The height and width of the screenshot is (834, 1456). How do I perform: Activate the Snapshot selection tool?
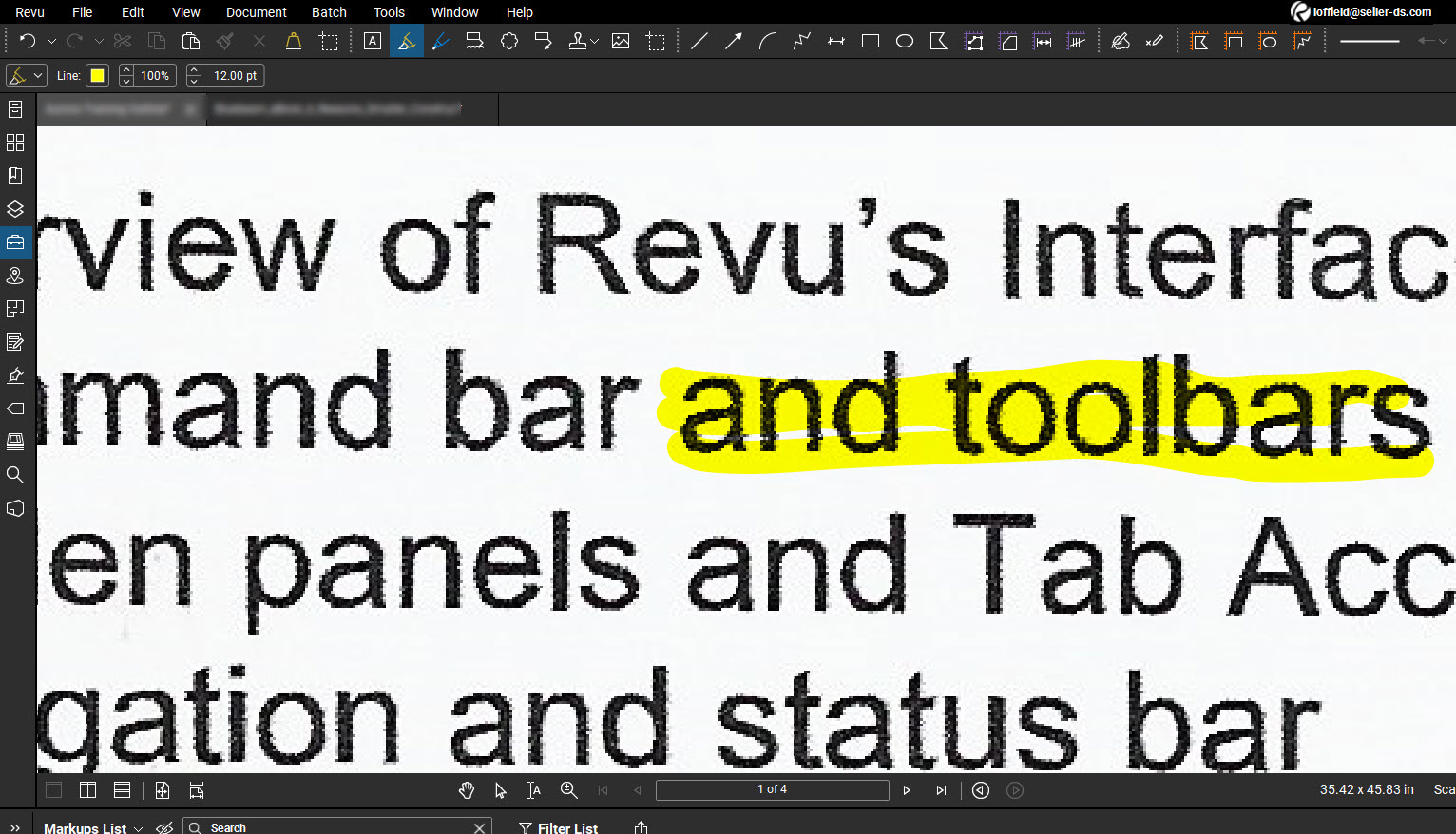328,41
